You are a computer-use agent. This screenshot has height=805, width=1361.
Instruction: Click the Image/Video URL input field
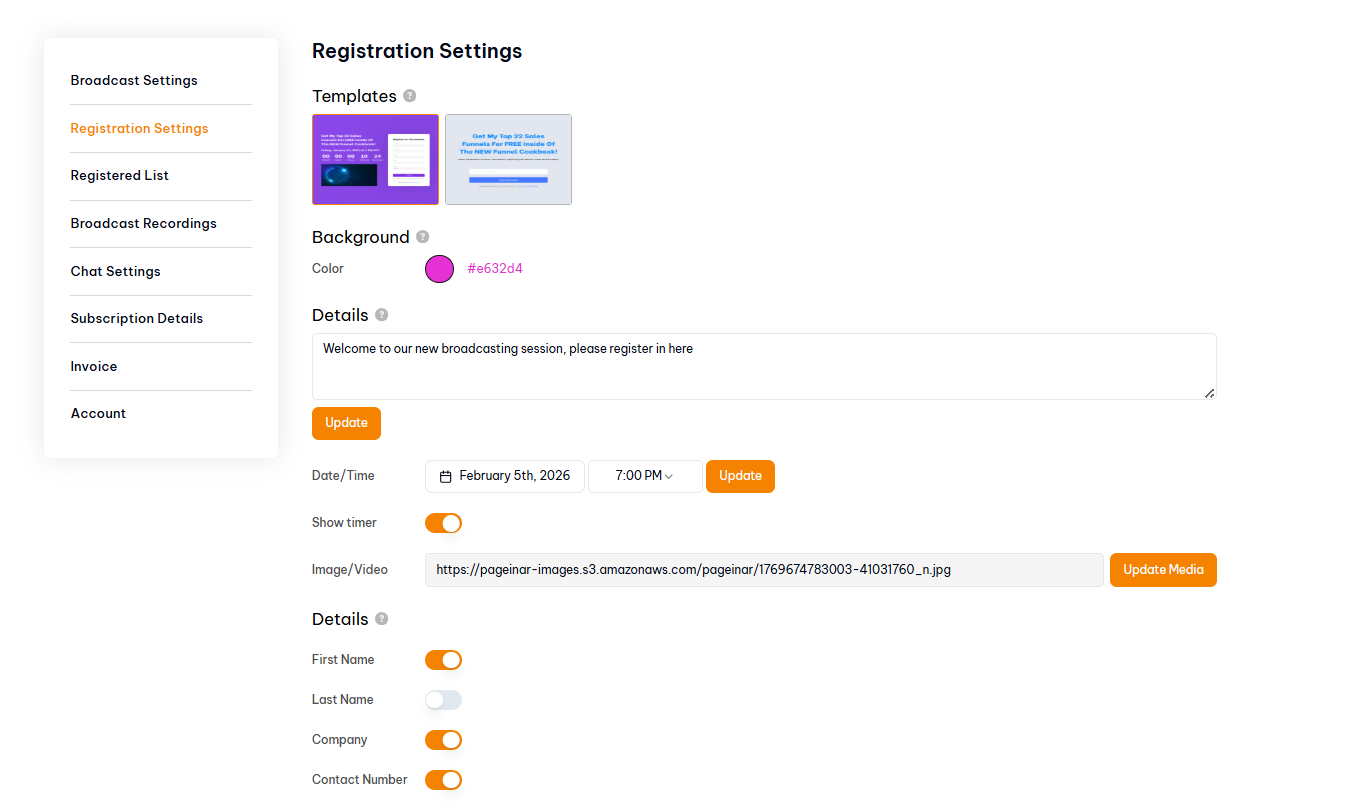coord(764,570)
